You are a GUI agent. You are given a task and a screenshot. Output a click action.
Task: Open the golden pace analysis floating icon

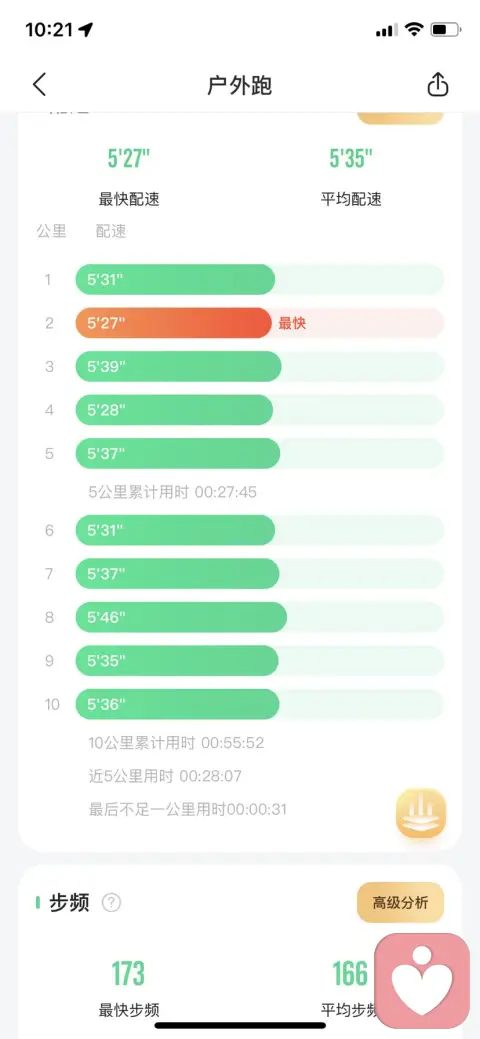[x=421, y=813]
